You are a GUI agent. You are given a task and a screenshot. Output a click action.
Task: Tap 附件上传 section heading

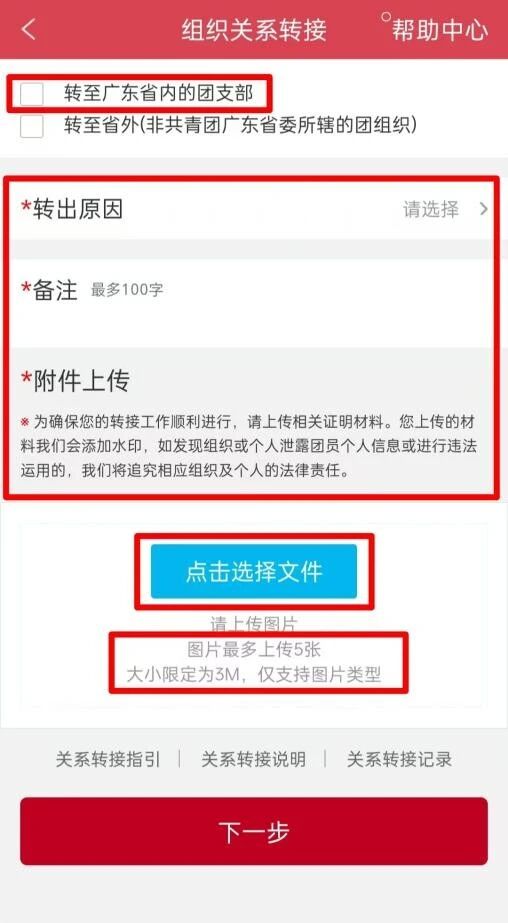[x=75, y=381]
